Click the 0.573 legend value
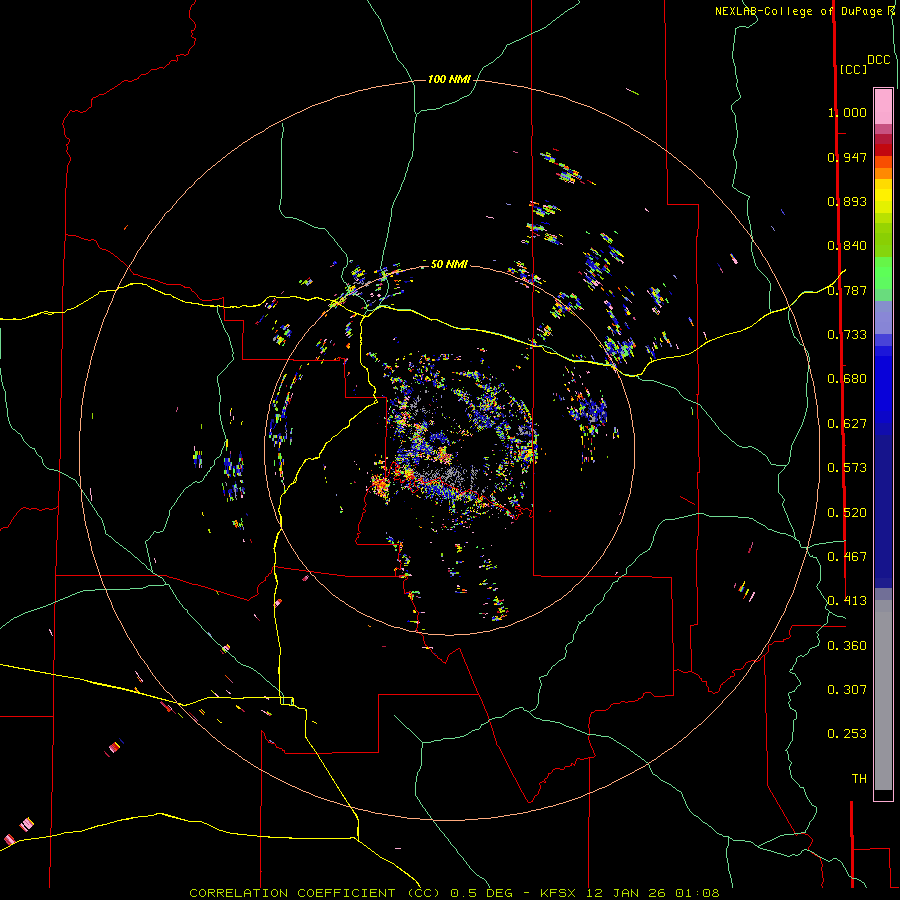 coord(847,468)
